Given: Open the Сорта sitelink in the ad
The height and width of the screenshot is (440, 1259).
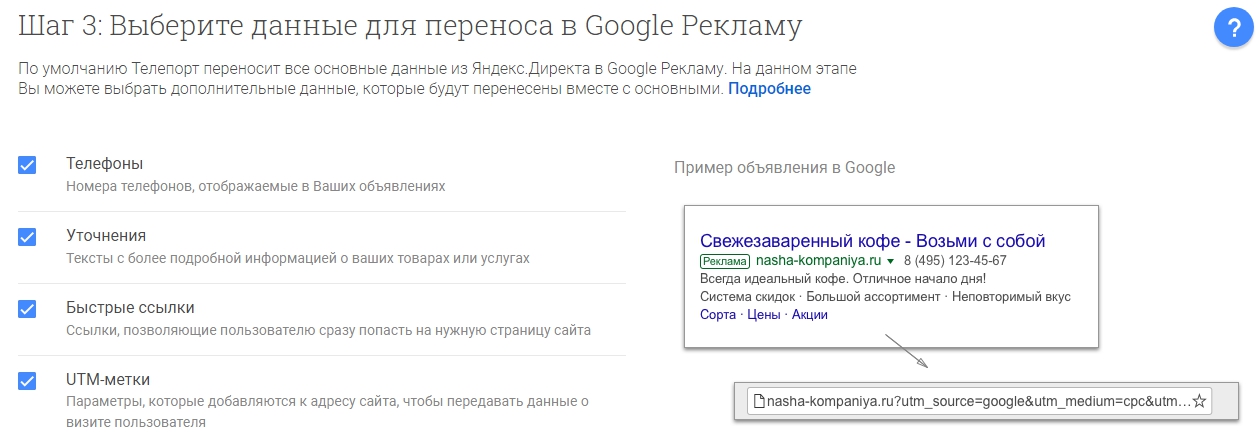Looking at the screenshot, I should click(716, 315).
